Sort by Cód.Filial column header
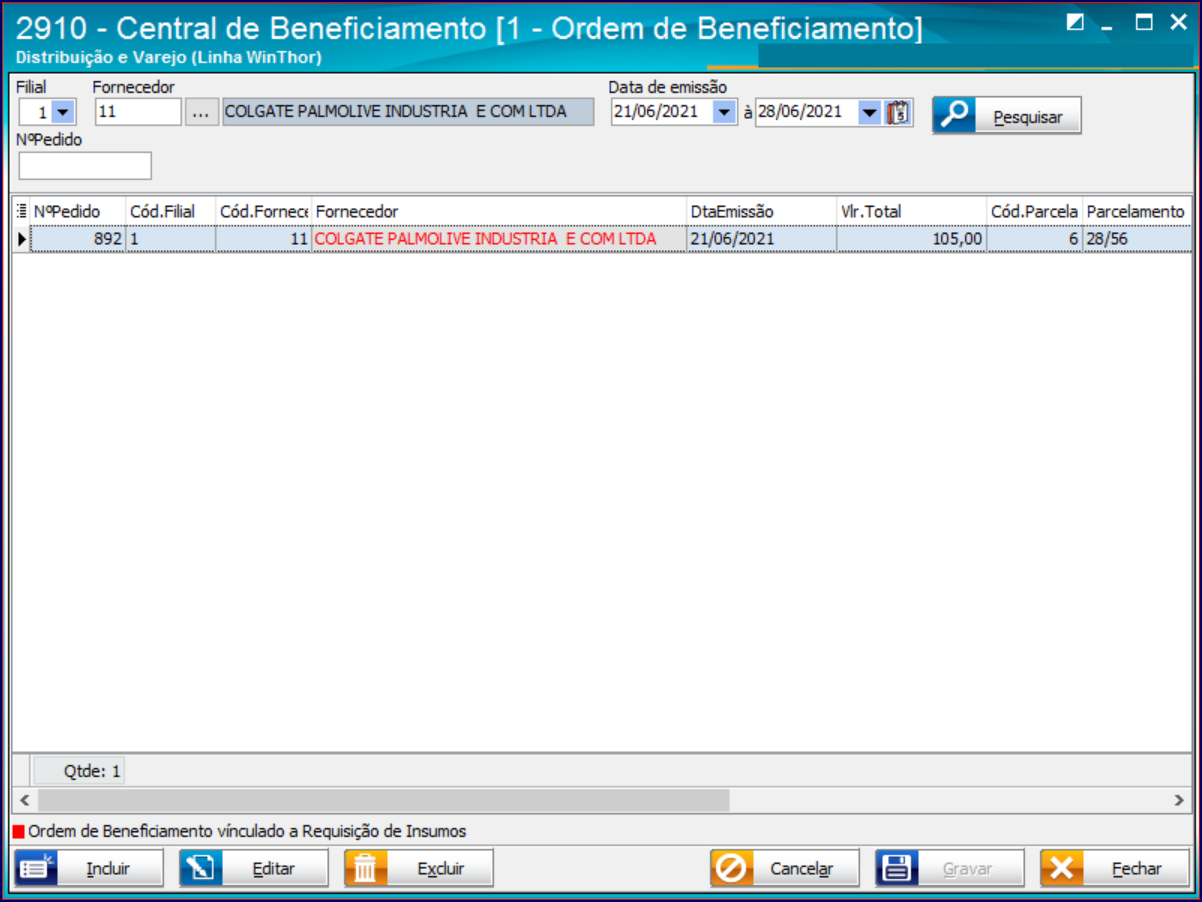 click(170, 212)
